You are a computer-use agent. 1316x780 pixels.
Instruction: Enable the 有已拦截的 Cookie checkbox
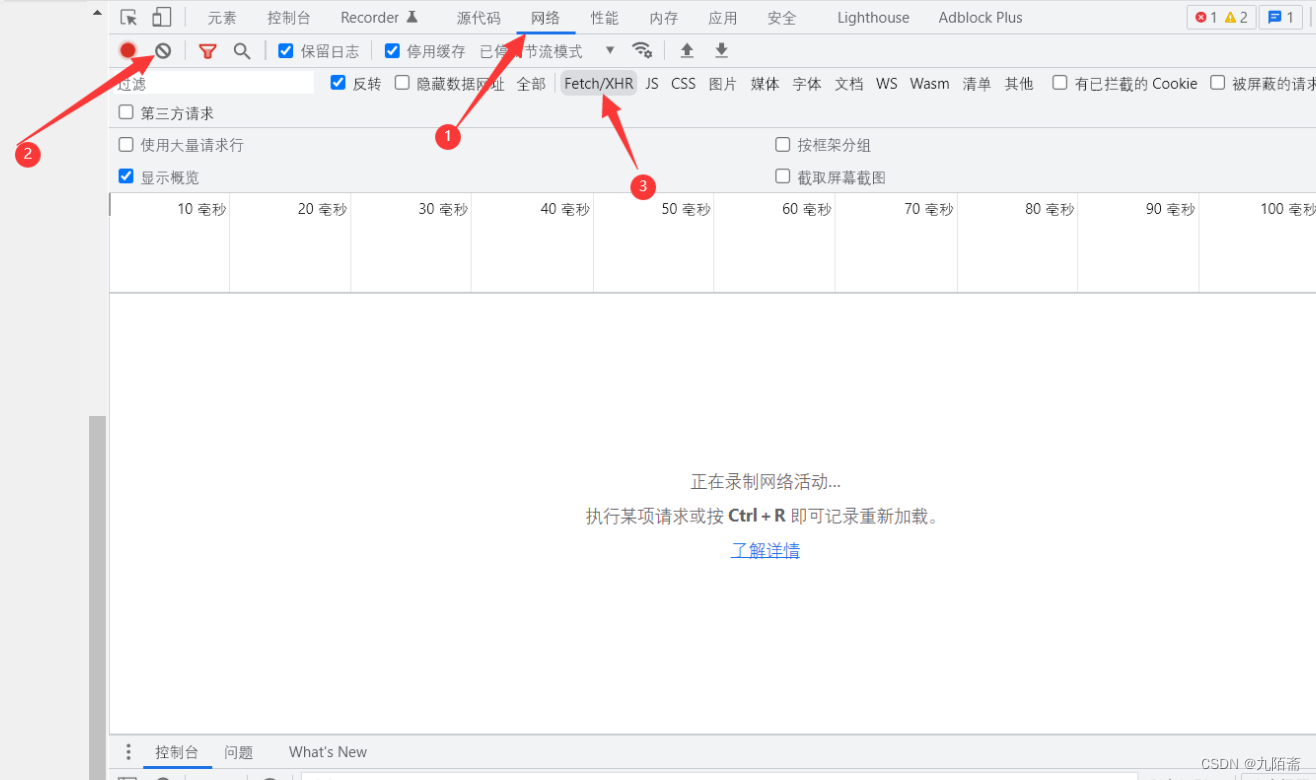(1060, 83)
